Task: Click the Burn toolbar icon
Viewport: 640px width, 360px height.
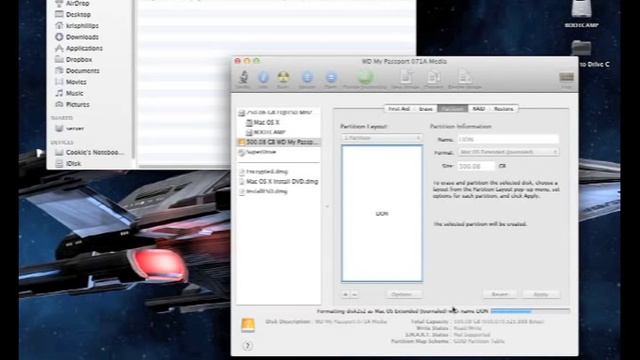Action: (x=283, y=78)
